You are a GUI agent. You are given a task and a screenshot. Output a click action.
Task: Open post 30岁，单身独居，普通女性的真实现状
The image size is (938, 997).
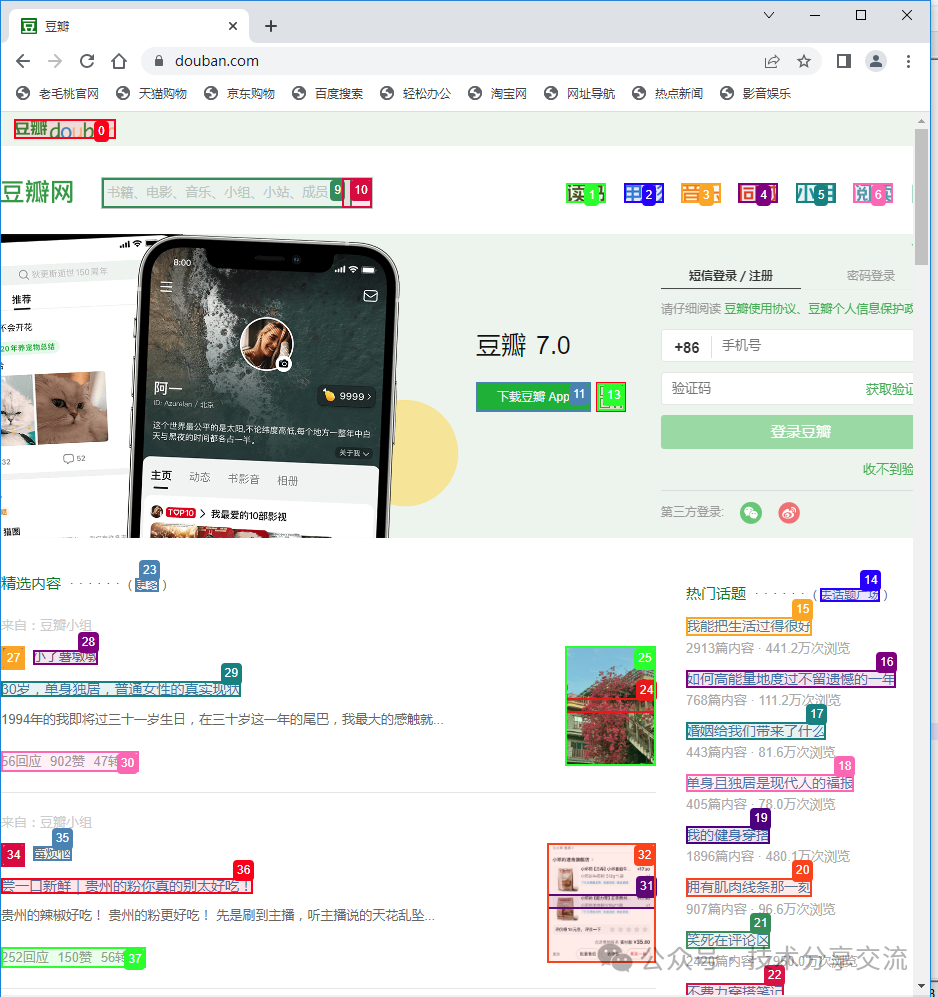pyautogui.click(x=121, y=689)
